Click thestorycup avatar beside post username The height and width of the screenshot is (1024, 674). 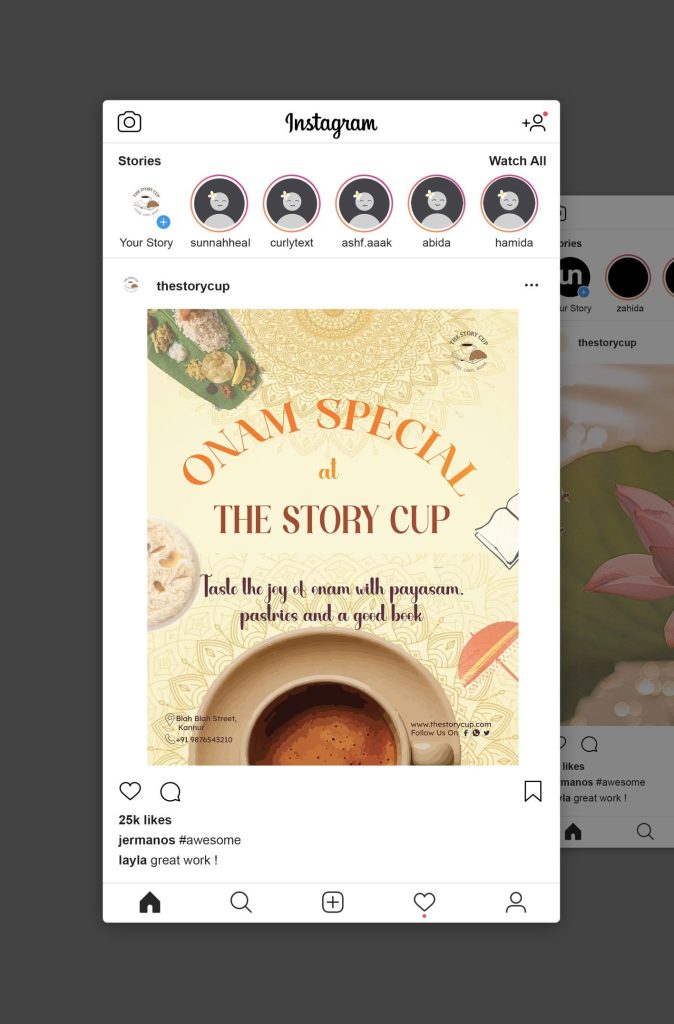coord(131,285)
